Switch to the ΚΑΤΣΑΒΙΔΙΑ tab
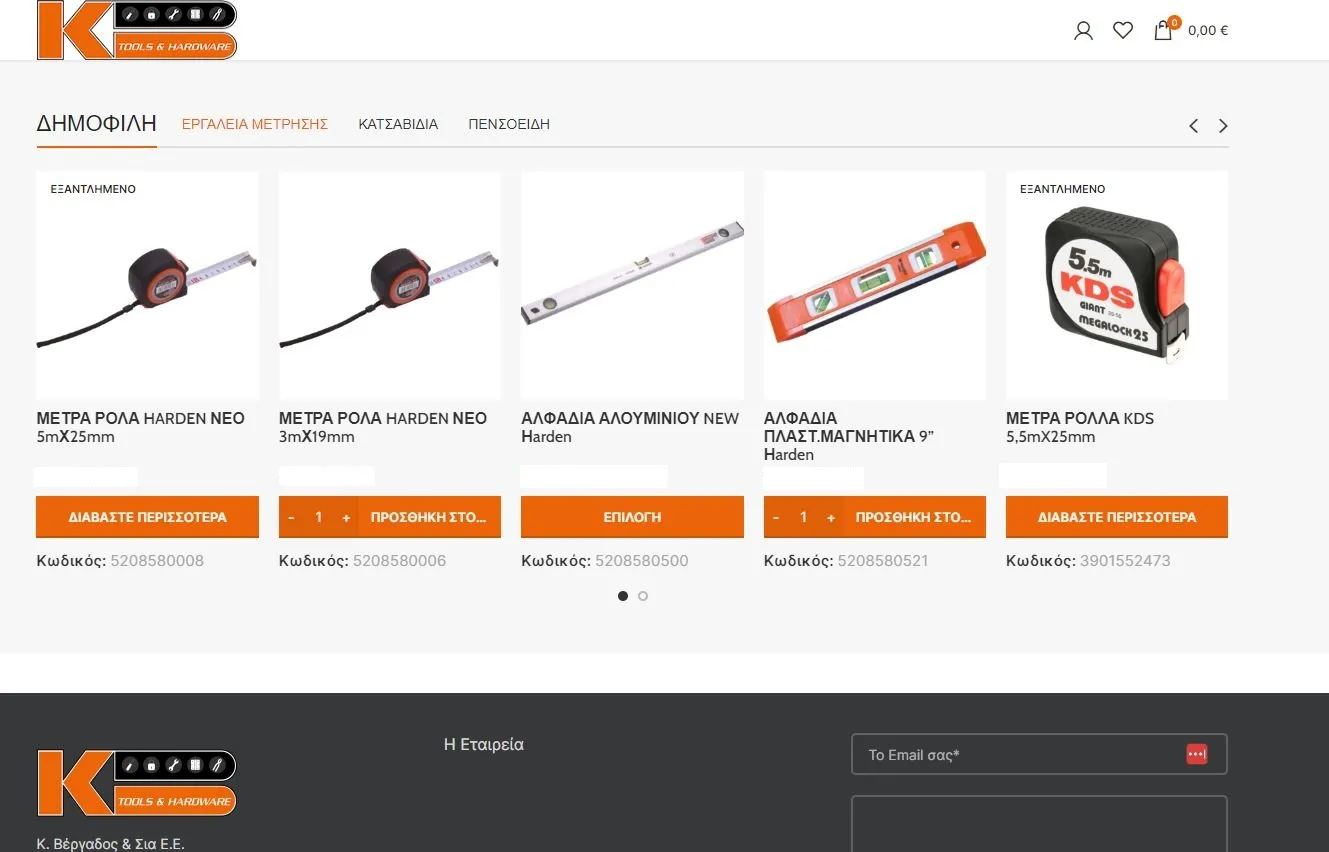Image resolution: width=1329 pixels, height=852 pixels. click(398, 124)
